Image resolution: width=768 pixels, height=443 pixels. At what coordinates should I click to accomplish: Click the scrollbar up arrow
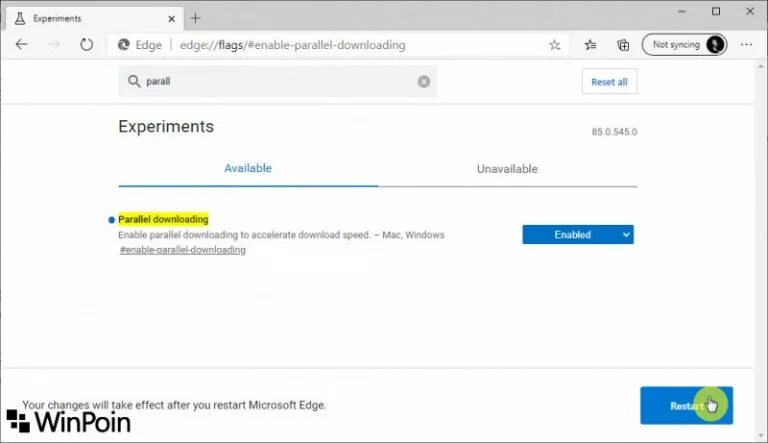761,66
